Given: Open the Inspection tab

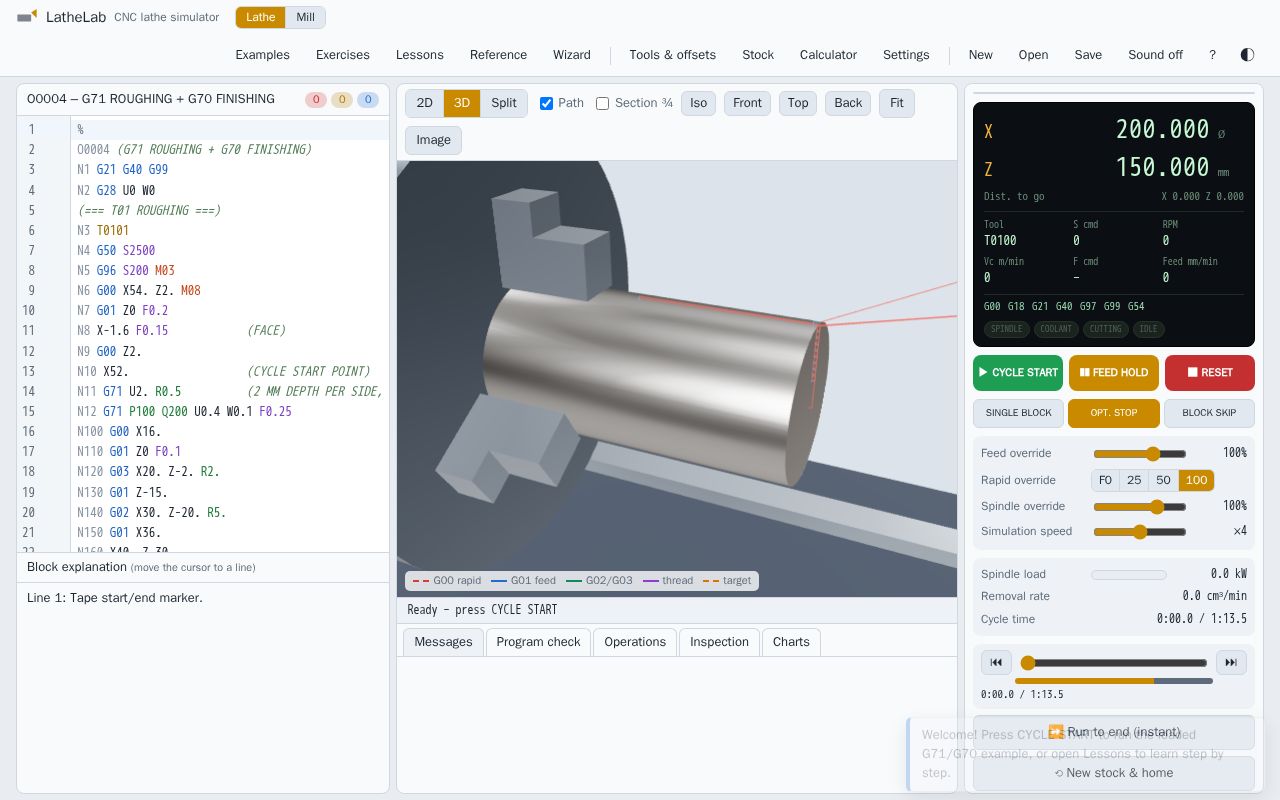Looking at the screenshot, I should (719, 642).
